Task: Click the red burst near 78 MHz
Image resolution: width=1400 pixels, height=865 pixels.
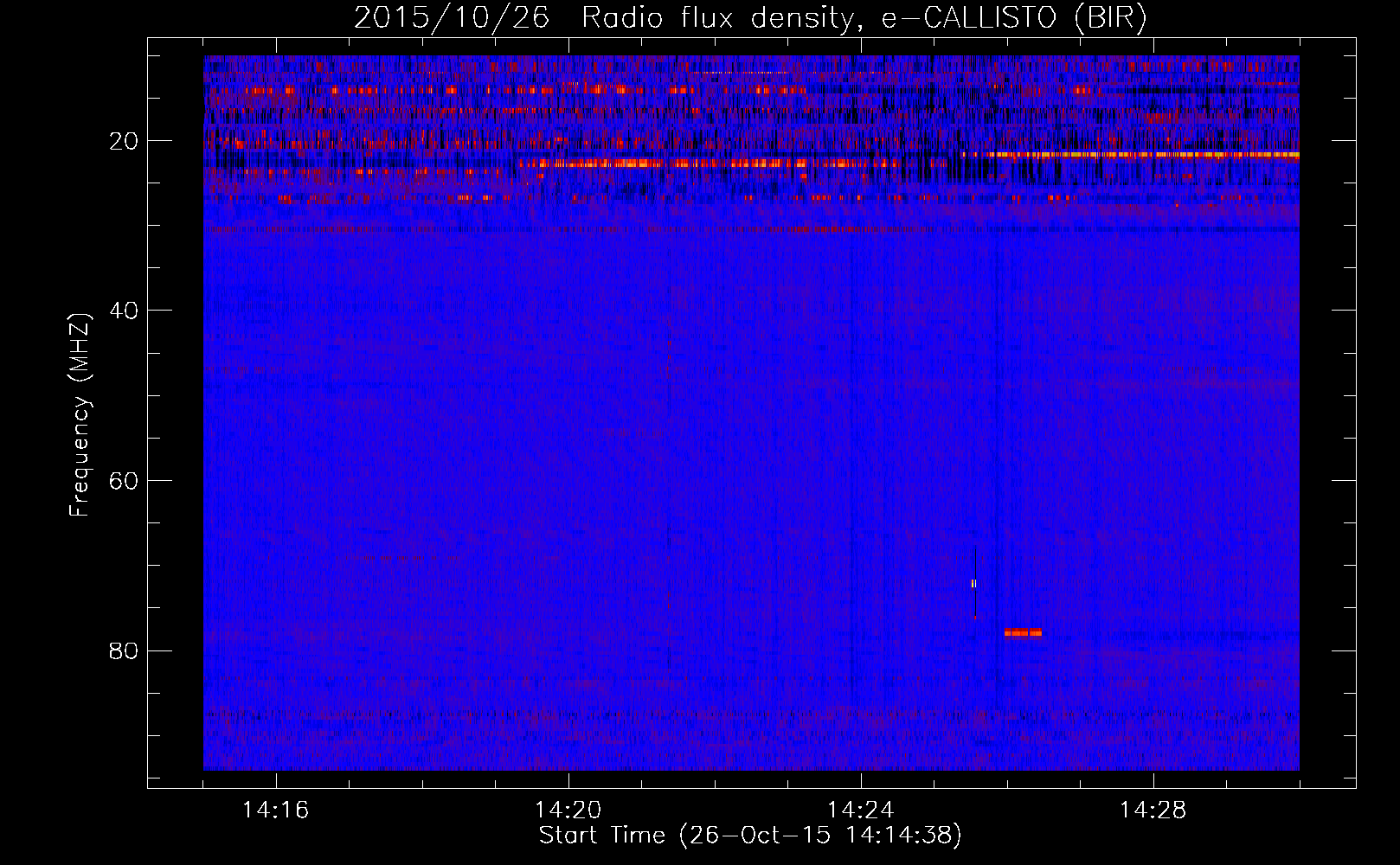Action: [1023, 633]
